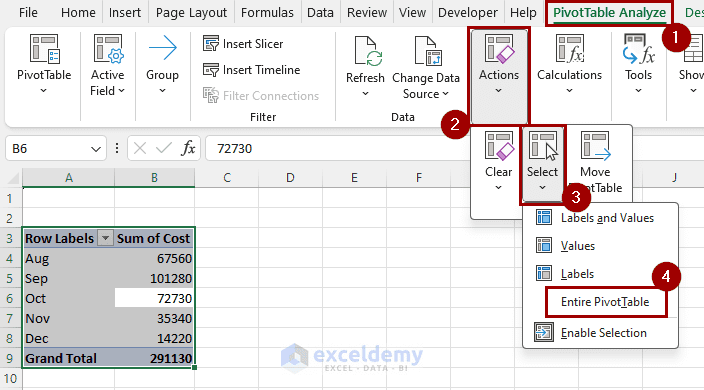Click the Insert Function fx button
The height and width of the screenshot is (390, 704).
[x=188, y=148]
